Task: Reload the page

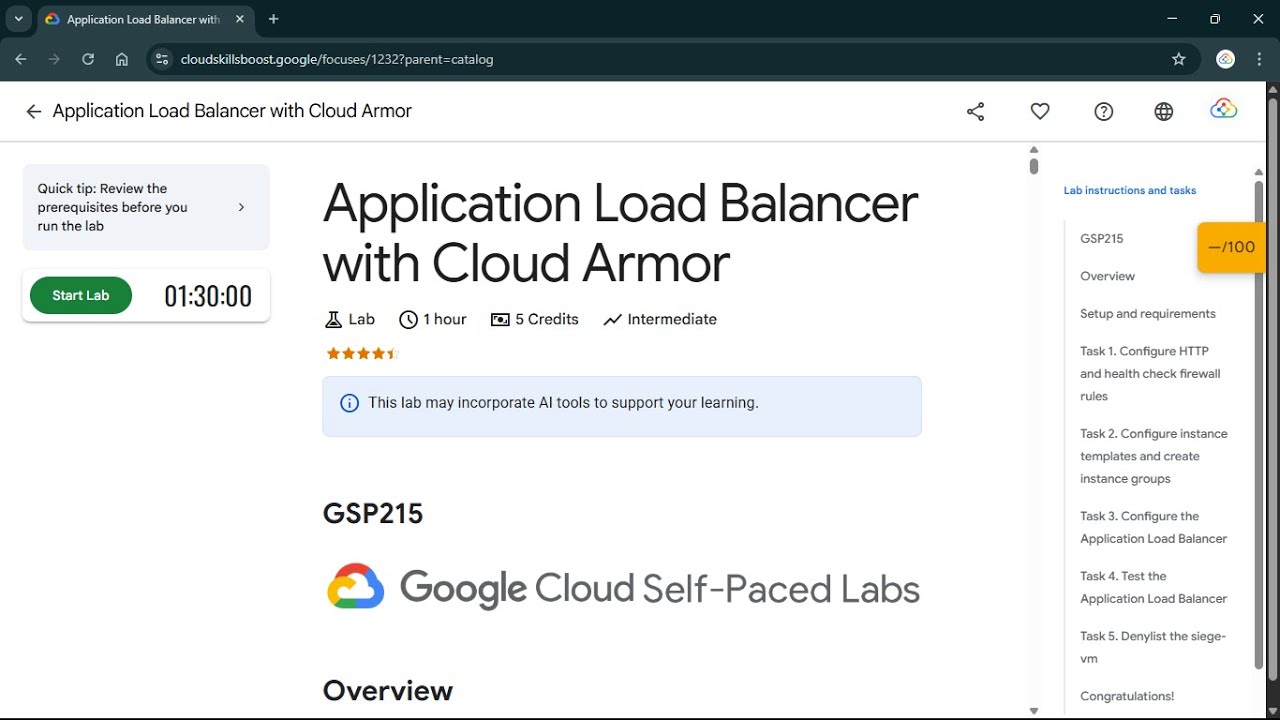Action: coord(88,59)
